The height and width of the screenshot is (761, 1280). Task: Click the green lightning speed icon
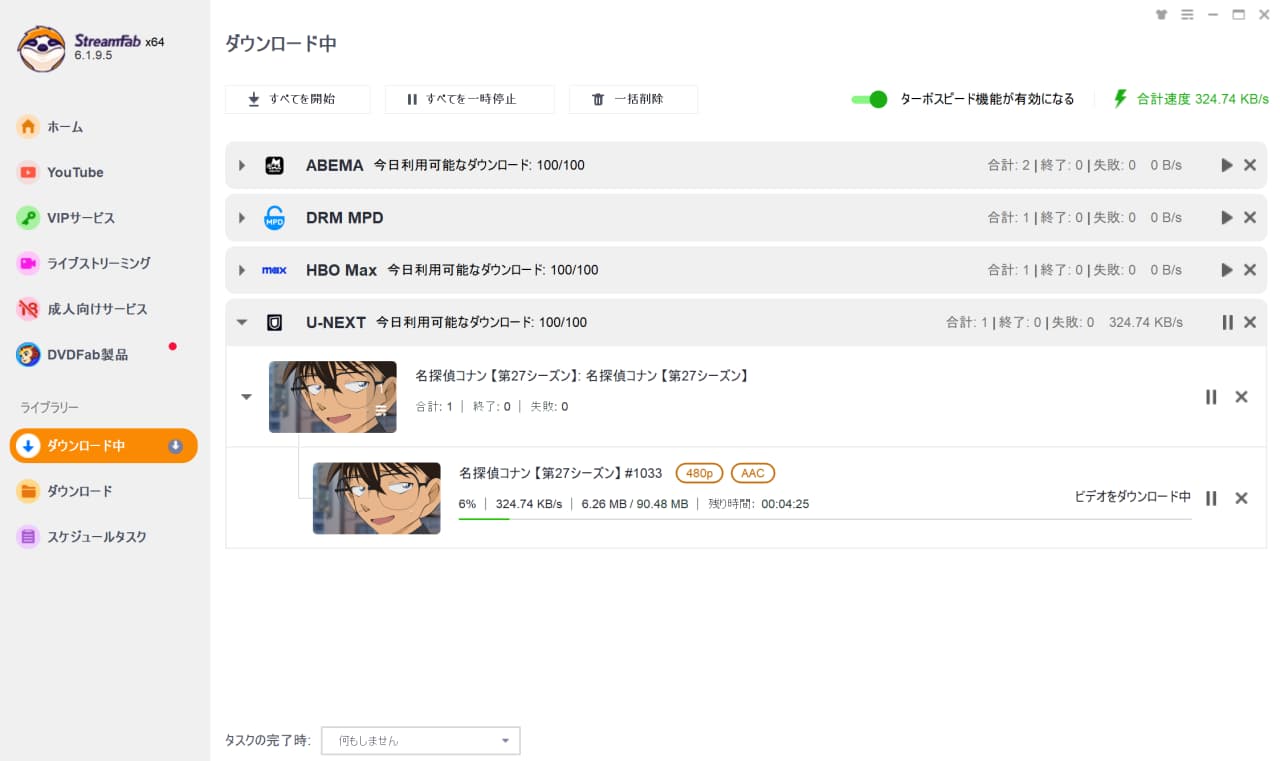pyautogui.click(x=1120, y=99)
